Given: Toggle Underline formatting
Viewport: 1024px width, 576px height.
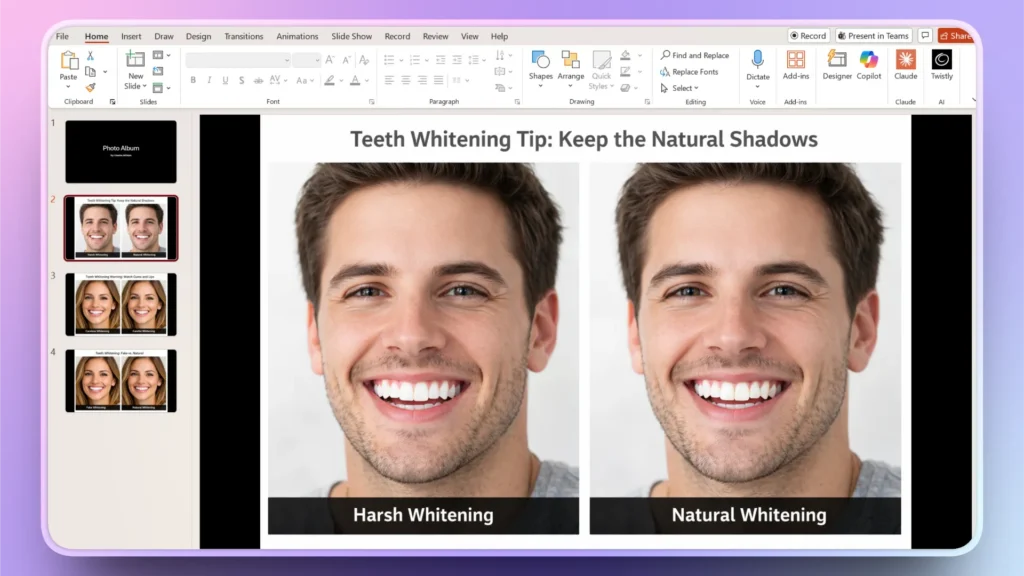Looking at the screenshot, I should (225, 80).
